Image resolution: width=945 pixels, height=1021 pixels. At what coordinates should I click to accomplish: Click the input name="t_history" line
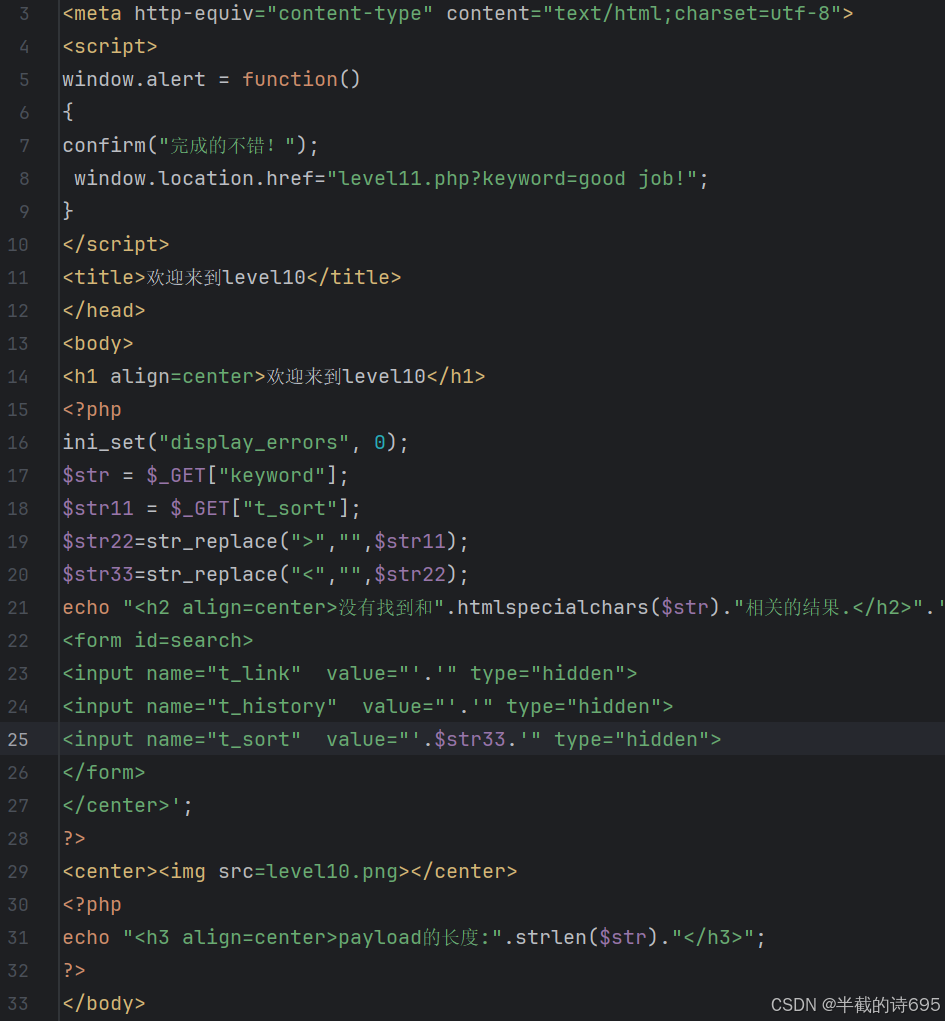(368, 707)
